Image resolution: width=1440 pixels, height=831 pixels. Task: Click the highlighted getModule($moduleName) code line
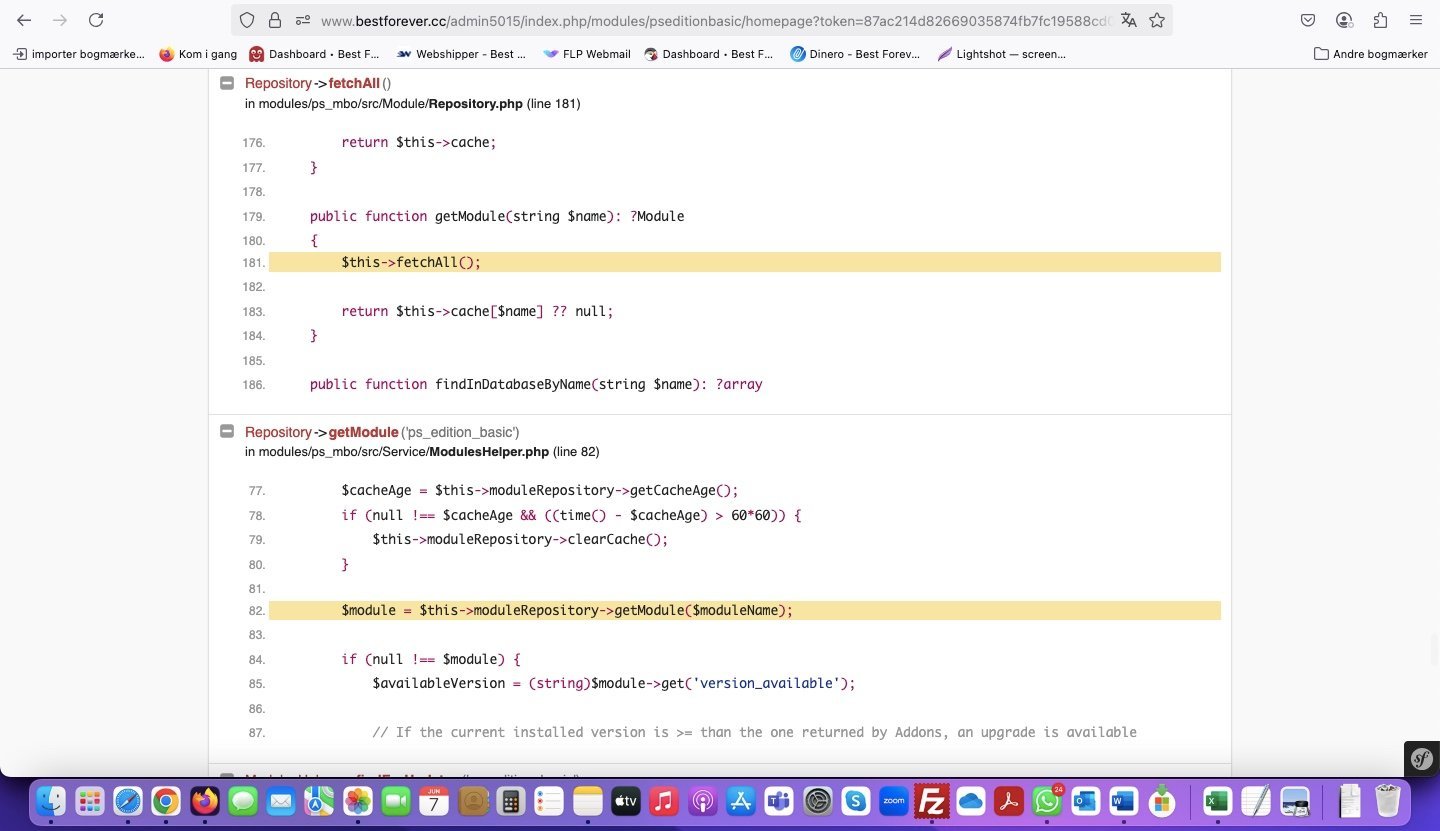[745, 611]
